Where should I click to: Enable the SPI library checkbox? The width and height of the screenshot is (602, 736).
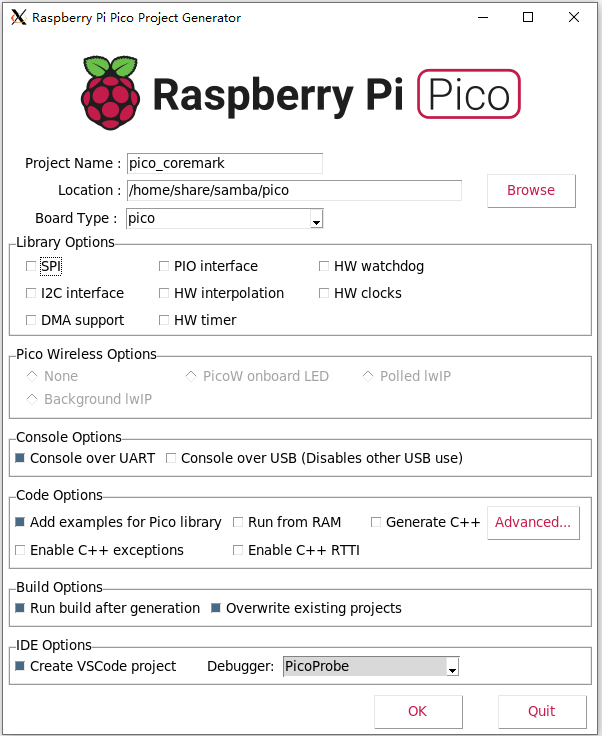tap(31, 266)
